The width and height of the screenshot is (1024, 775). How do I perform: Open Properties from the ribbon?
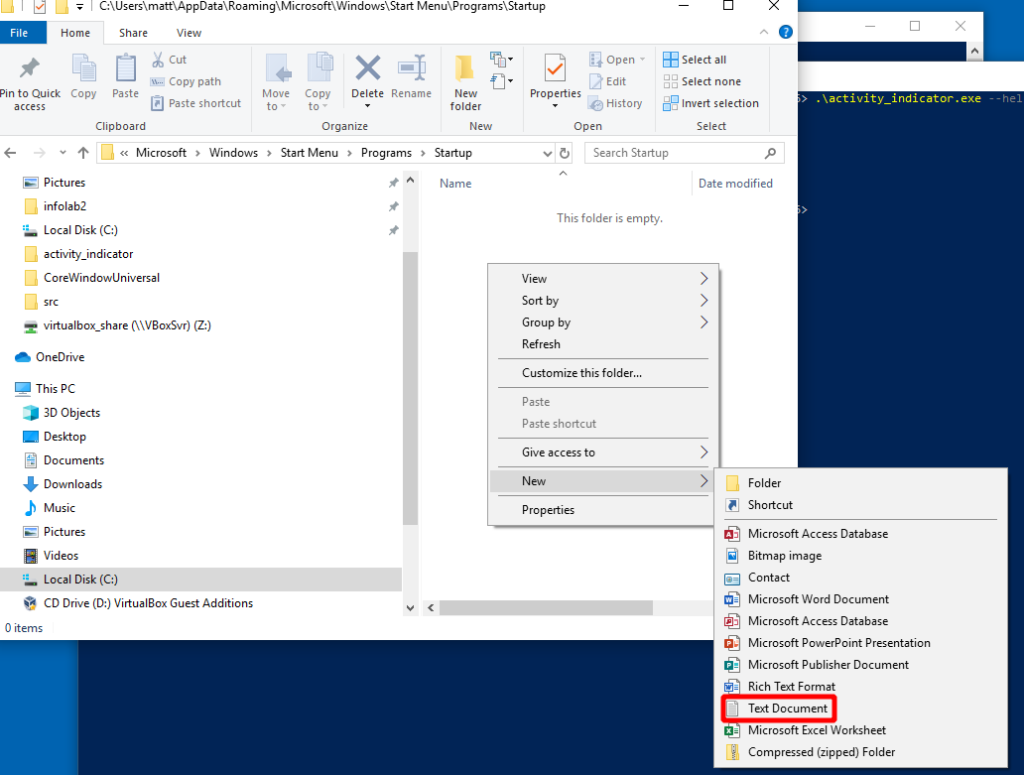555,70
